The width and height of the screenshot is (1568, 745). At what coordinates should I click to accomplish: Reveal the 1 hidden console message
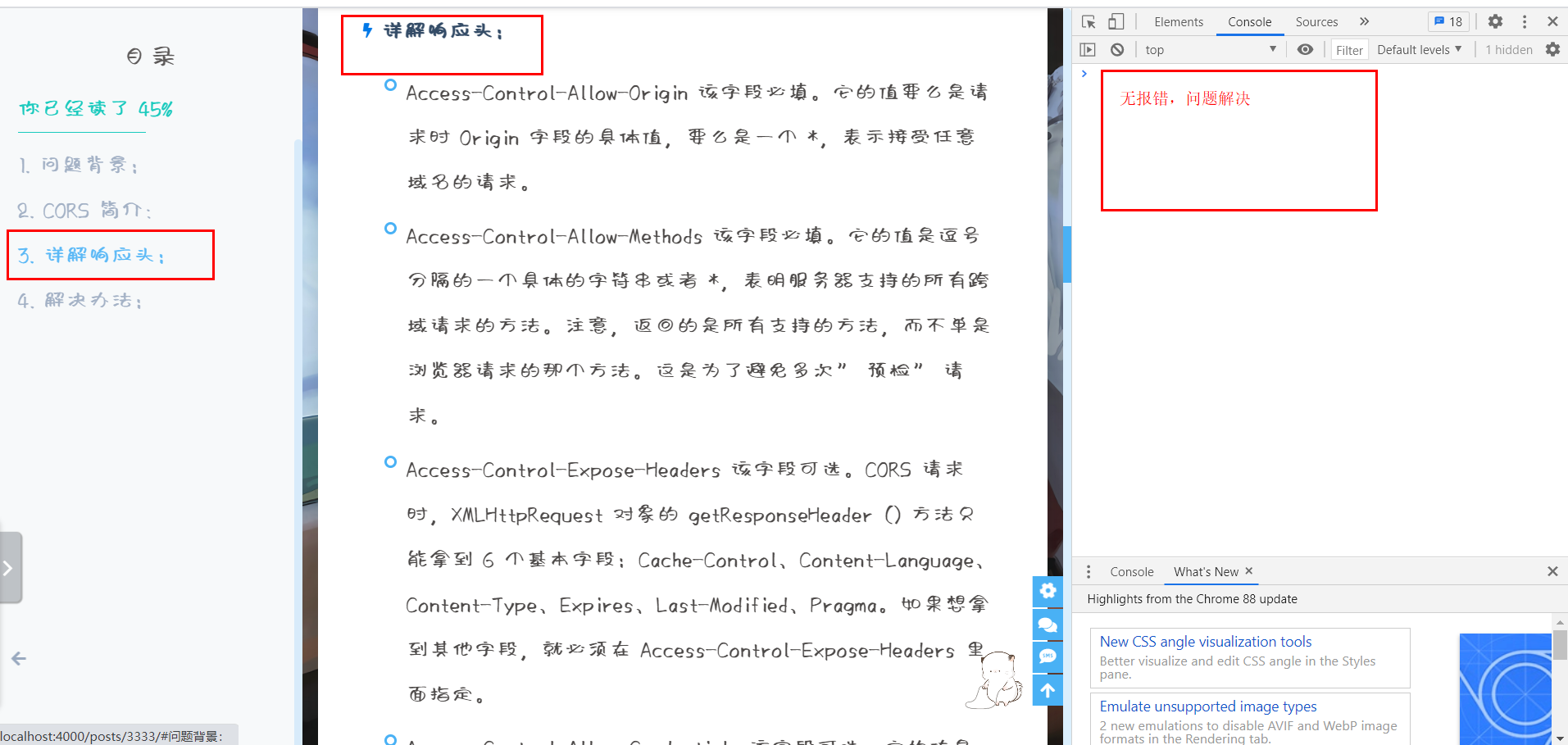[1508, 49]
